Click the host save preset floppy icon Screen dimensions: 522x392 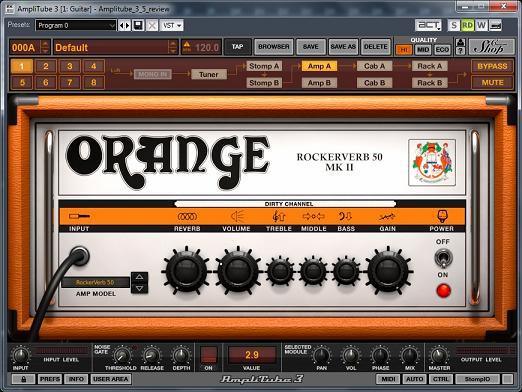[138, 25]
